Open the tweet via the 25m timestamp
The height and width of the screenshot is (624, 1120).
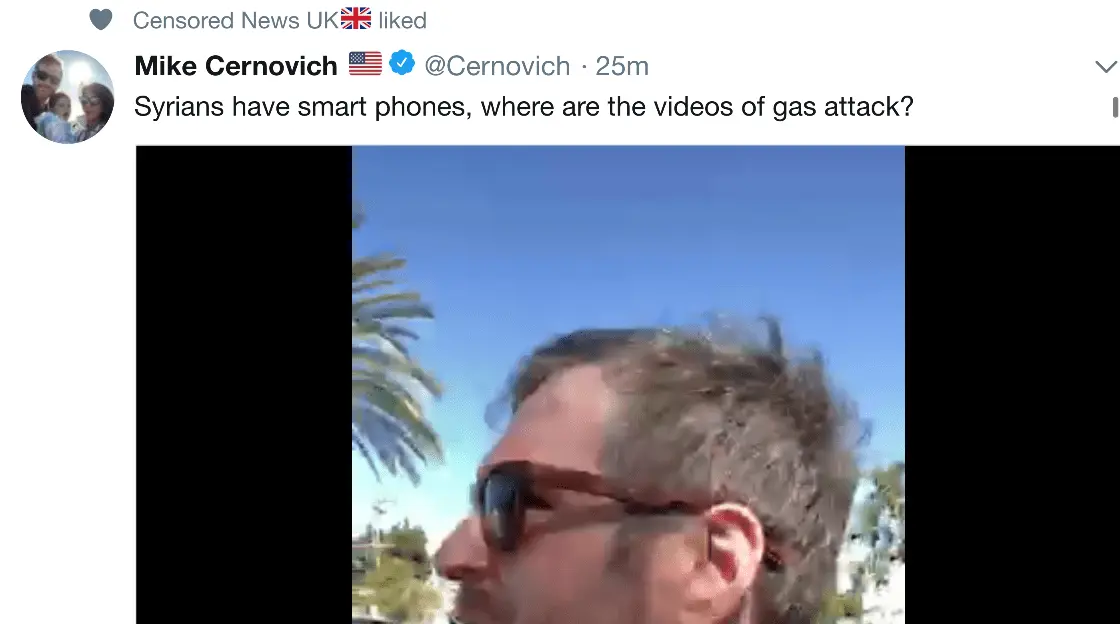621,66
